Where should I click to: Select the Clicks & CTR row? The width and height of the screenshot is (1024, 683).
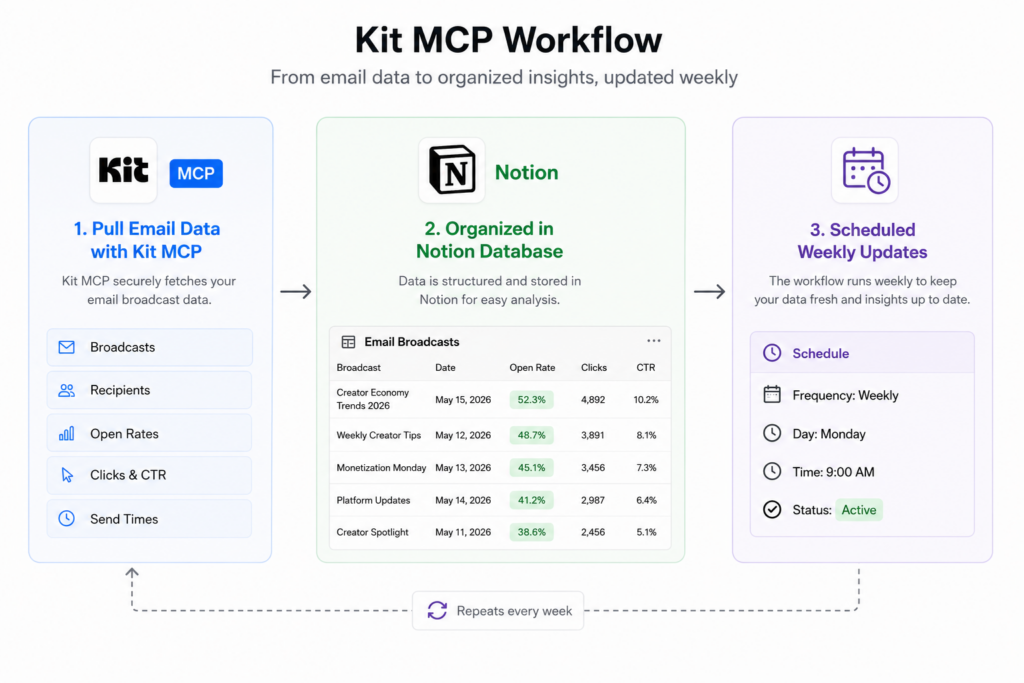pyautogui.click(x=150, y=475)
